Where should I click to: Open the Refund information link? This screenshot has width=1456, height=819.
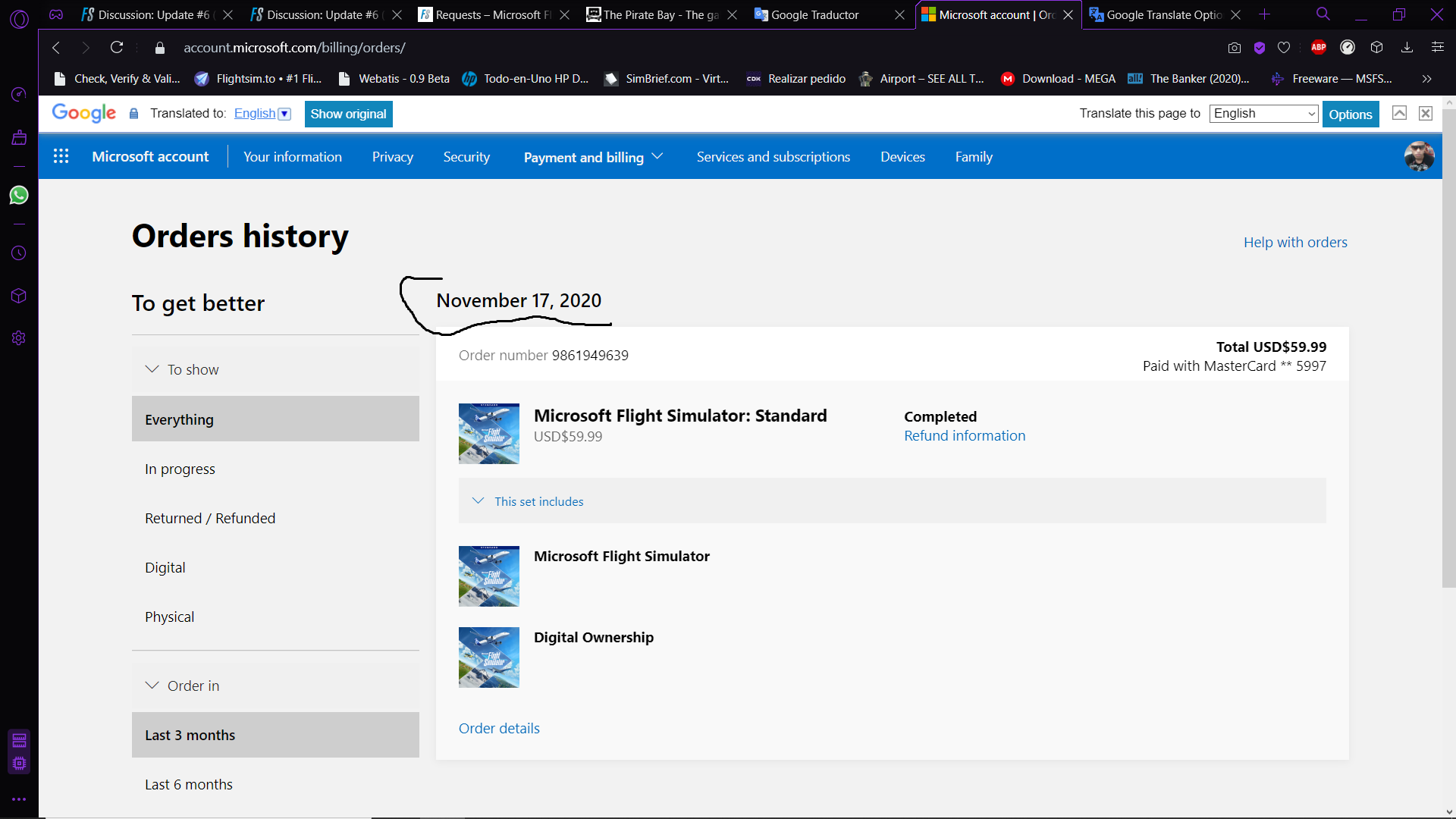pos(964,436)
